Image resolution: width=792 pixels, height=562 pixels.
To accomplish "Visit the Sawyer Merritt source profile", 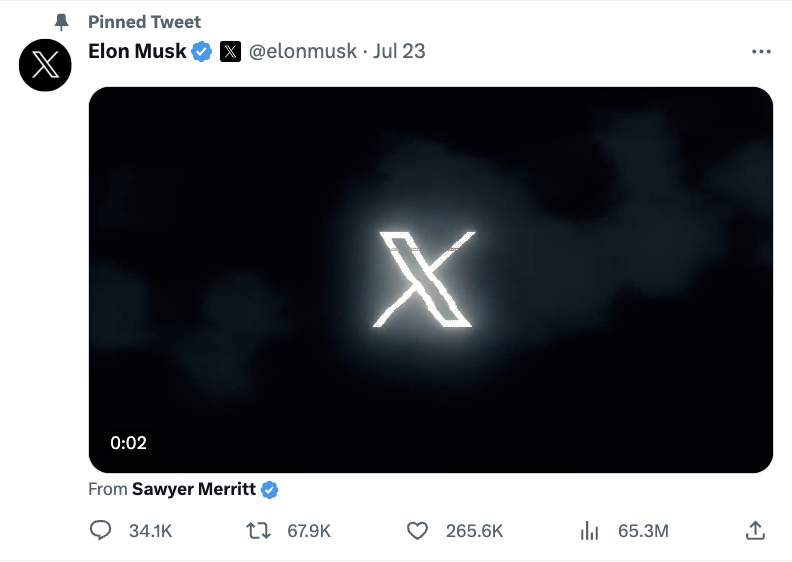I will 194,489.
